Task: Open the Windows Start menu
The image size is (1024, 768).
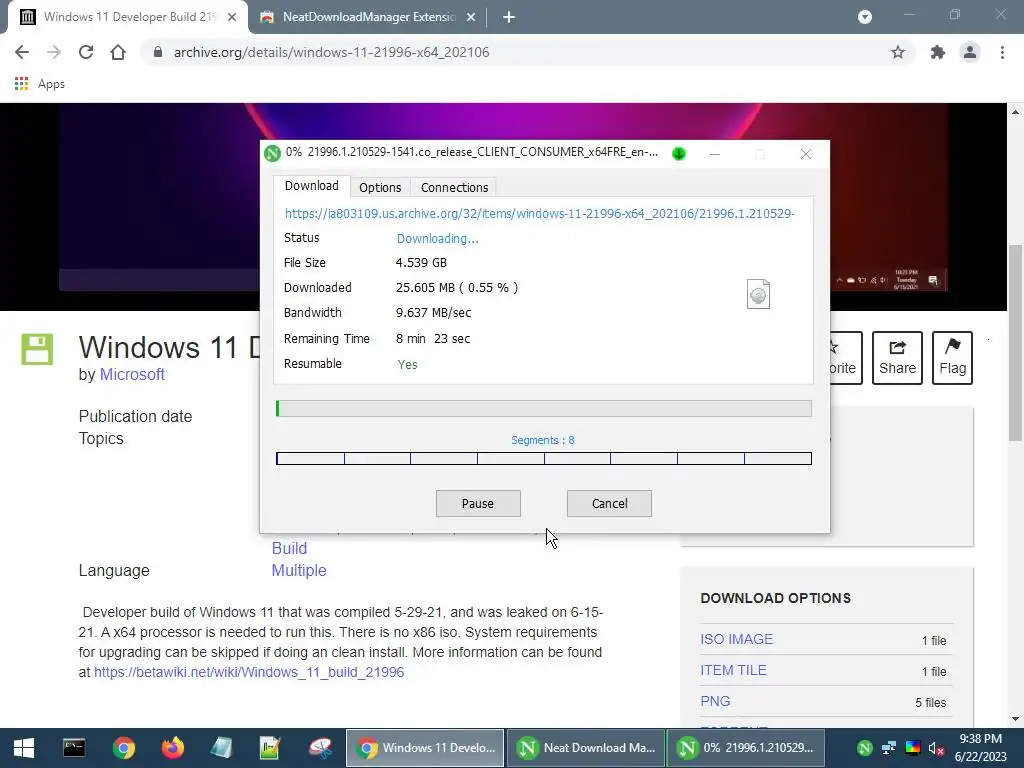Action: [24, 748]
